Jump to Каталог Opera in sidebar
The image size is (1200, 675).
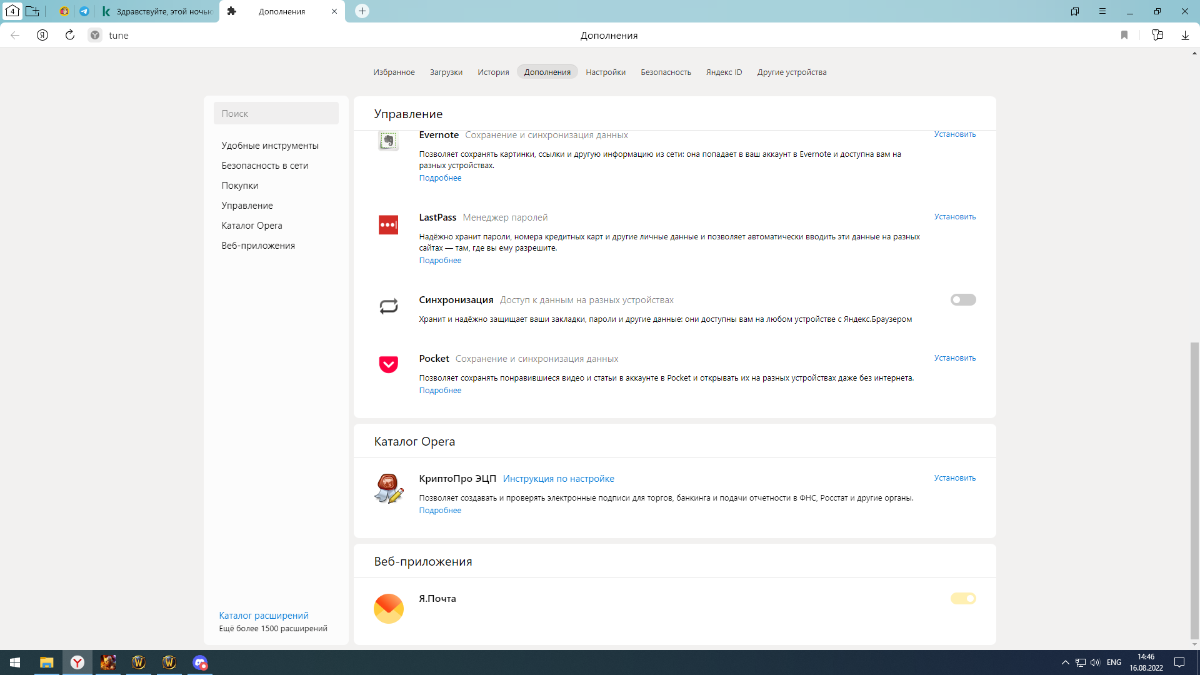pos(252,225)
